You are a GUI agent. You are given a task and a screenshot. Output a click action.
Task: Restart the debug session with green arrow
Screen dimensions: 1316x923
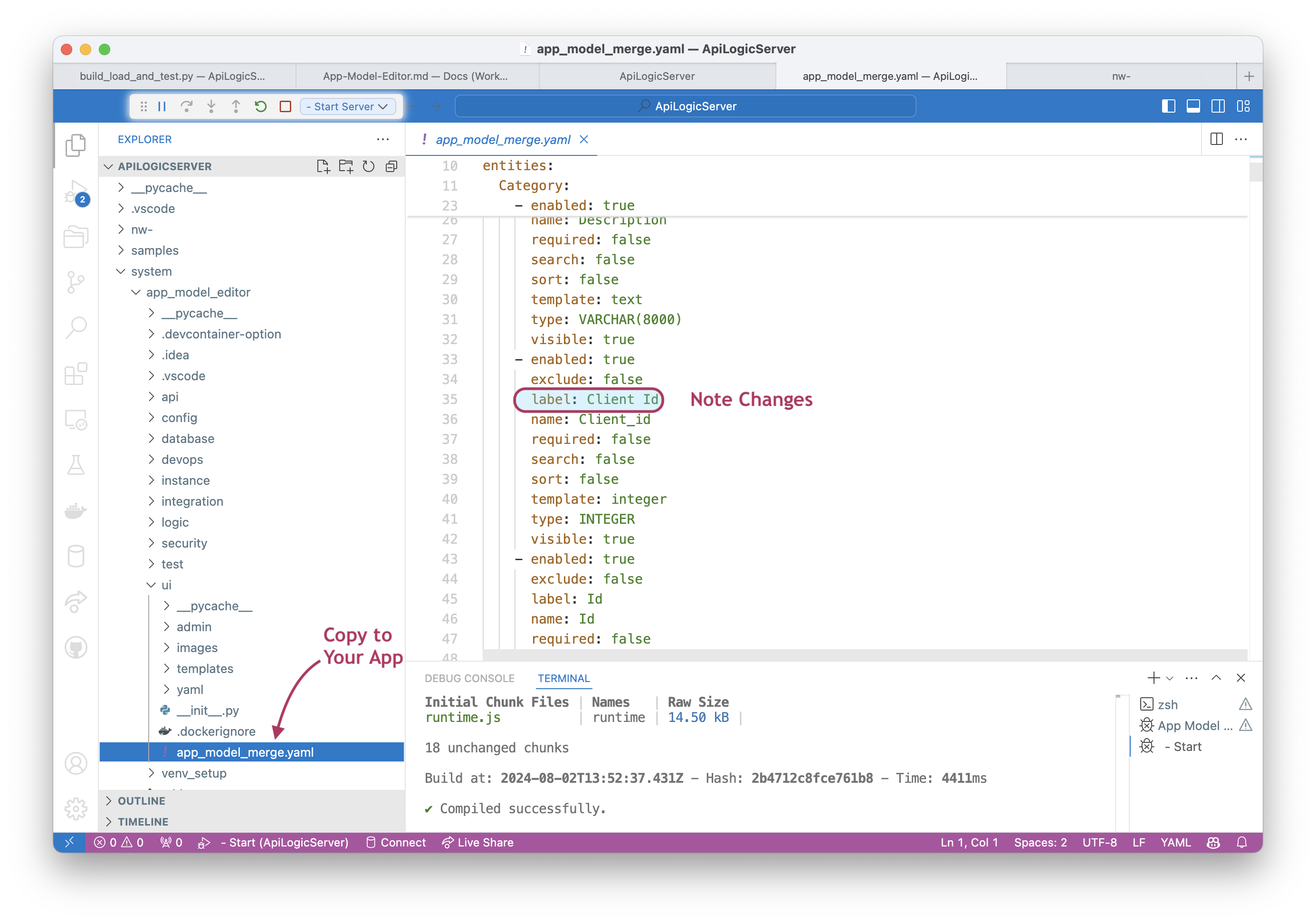click(x=261, y=106)
